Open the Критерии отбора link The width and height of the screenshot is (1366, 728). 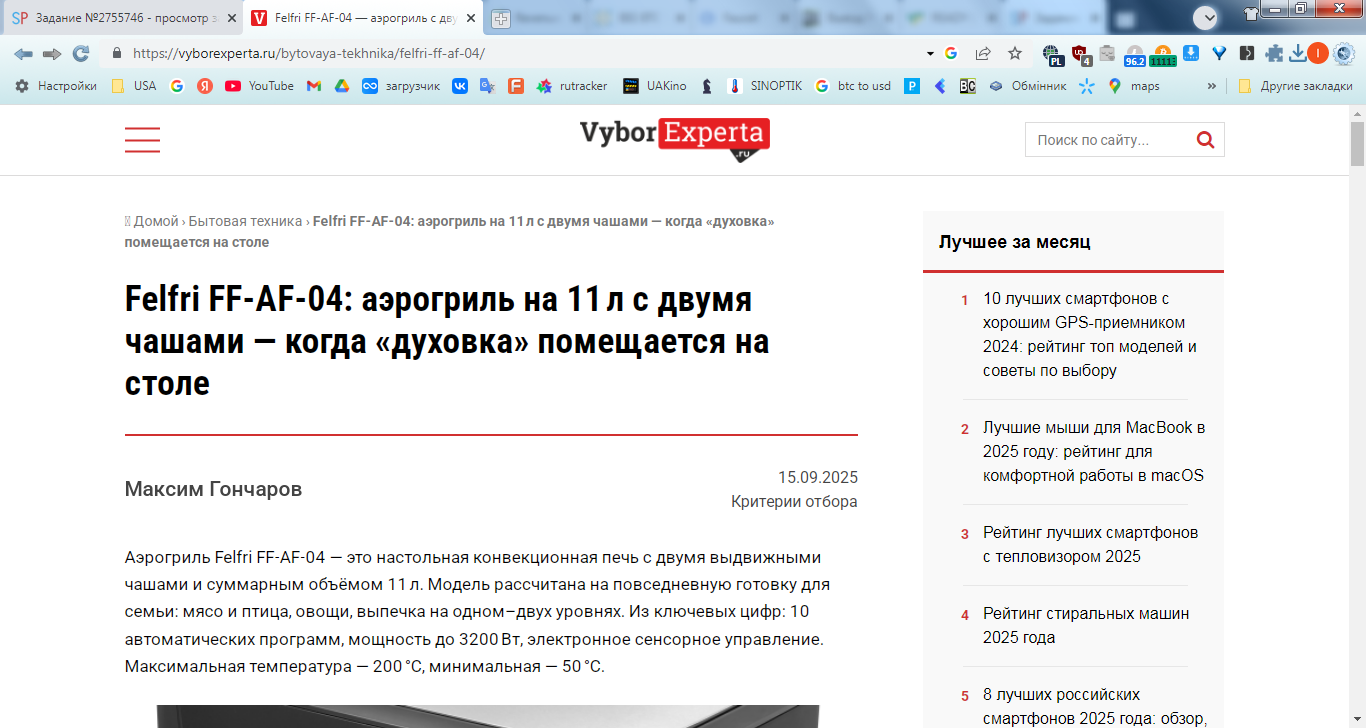click(x=794, y=502)
